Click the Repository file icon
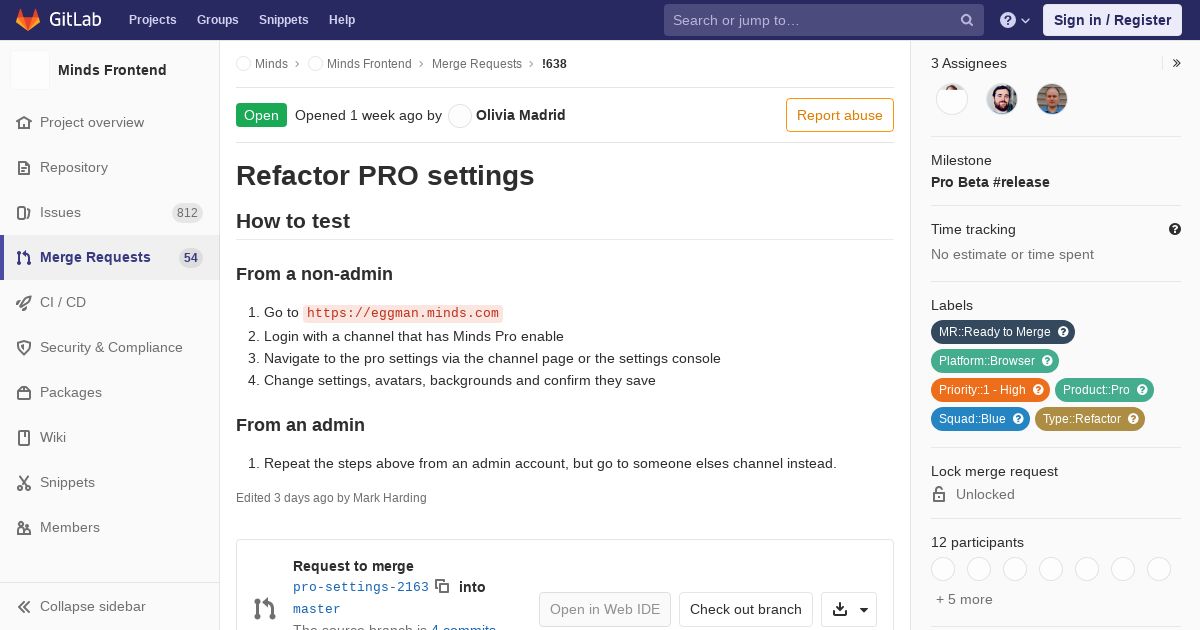Screen dimensions: 1200x630 click(x=24, y=167)
